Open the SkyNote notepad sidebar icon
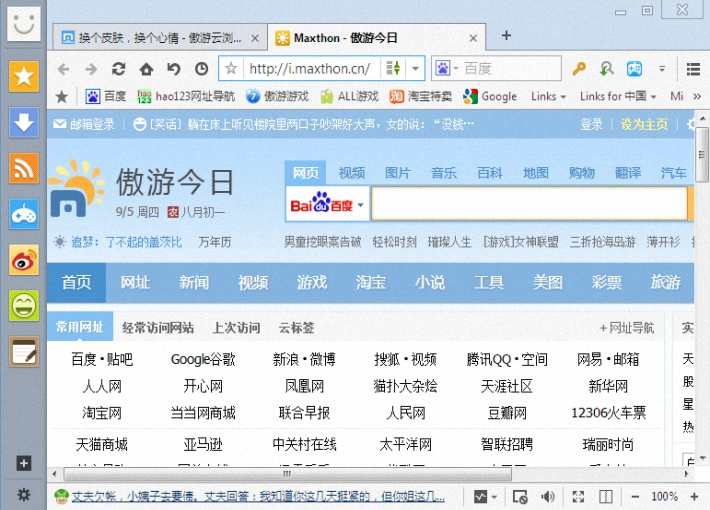The image size is (710, 510). pos(24,352)
